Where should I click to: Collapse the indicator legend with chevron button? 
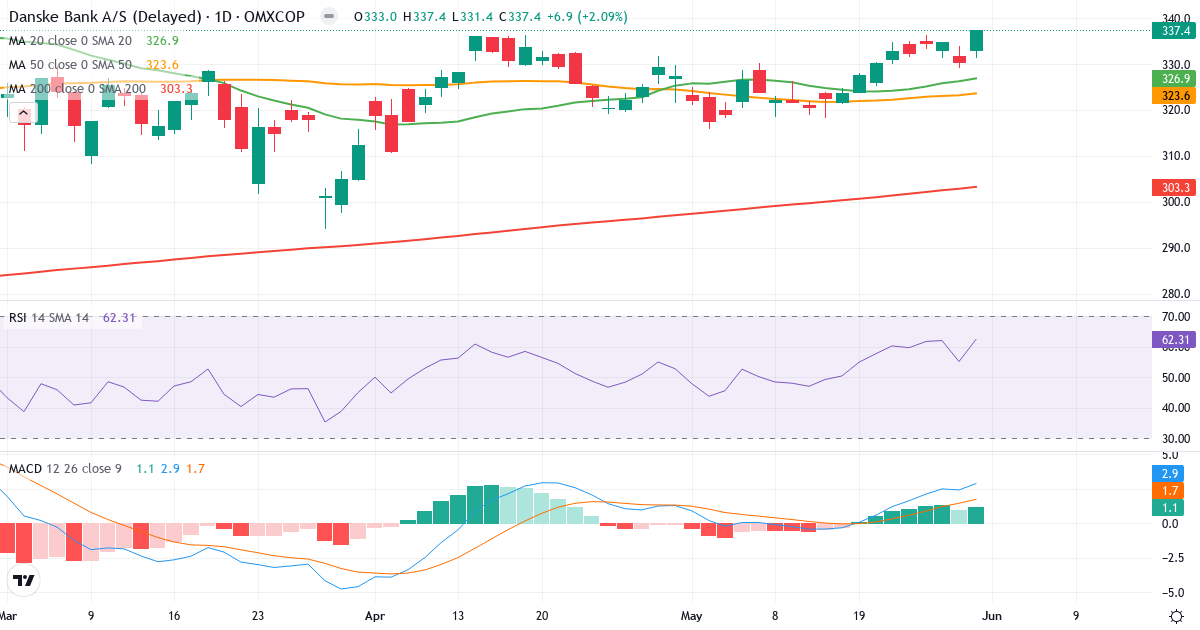pos(24,114)
